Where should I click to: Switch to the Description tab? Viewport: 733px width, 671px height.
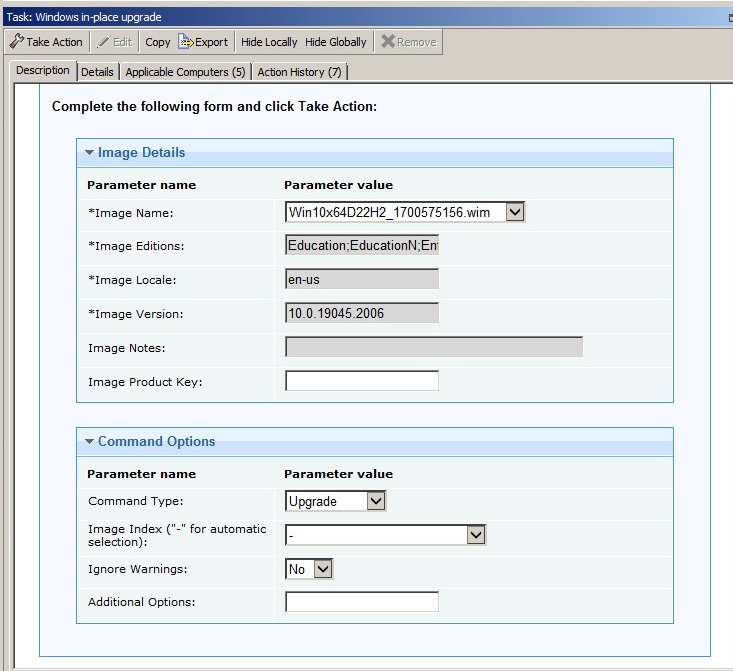click(43, 71)
